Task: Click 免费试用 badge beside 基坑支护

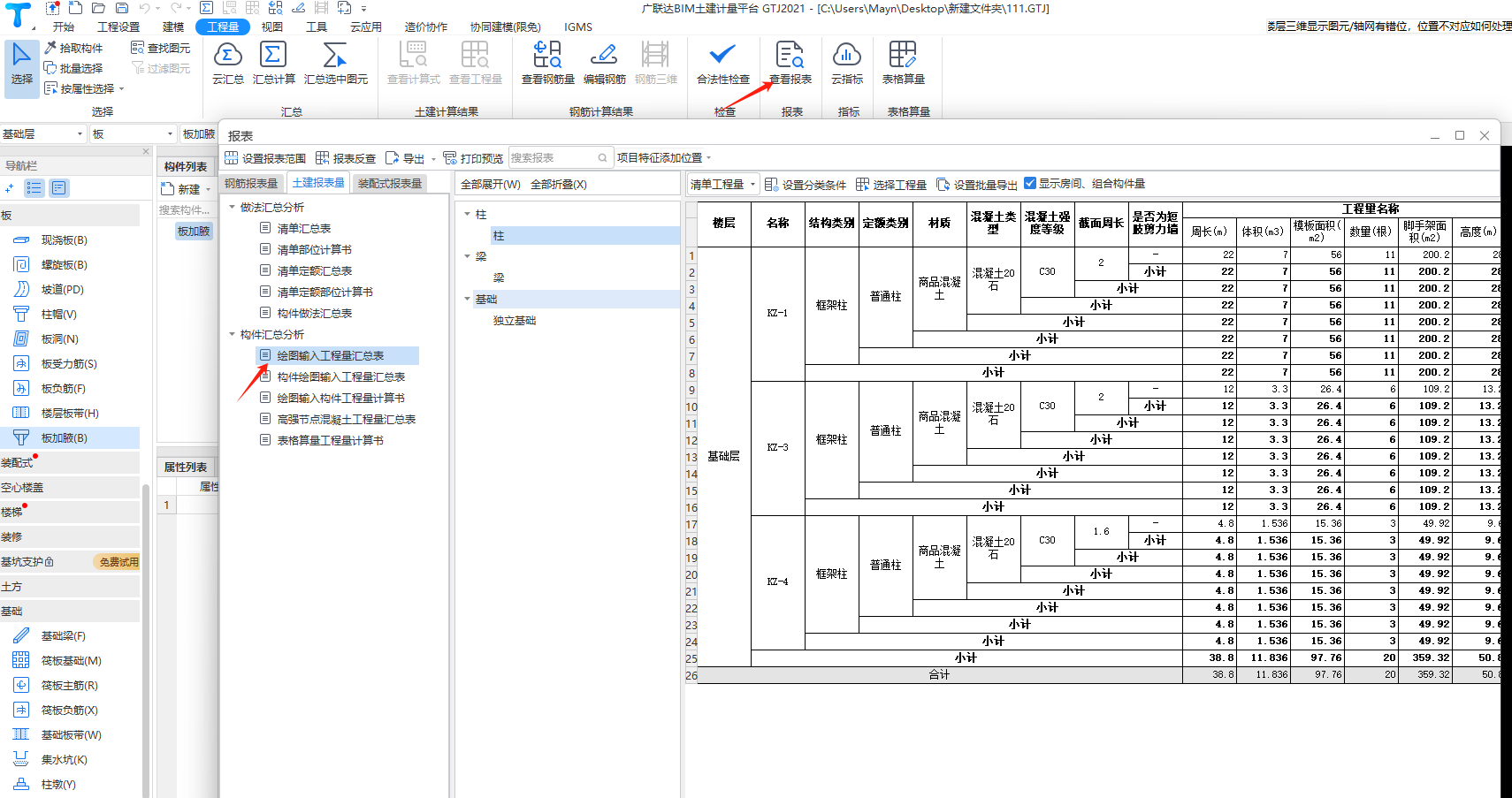Action: coord(118,562)
